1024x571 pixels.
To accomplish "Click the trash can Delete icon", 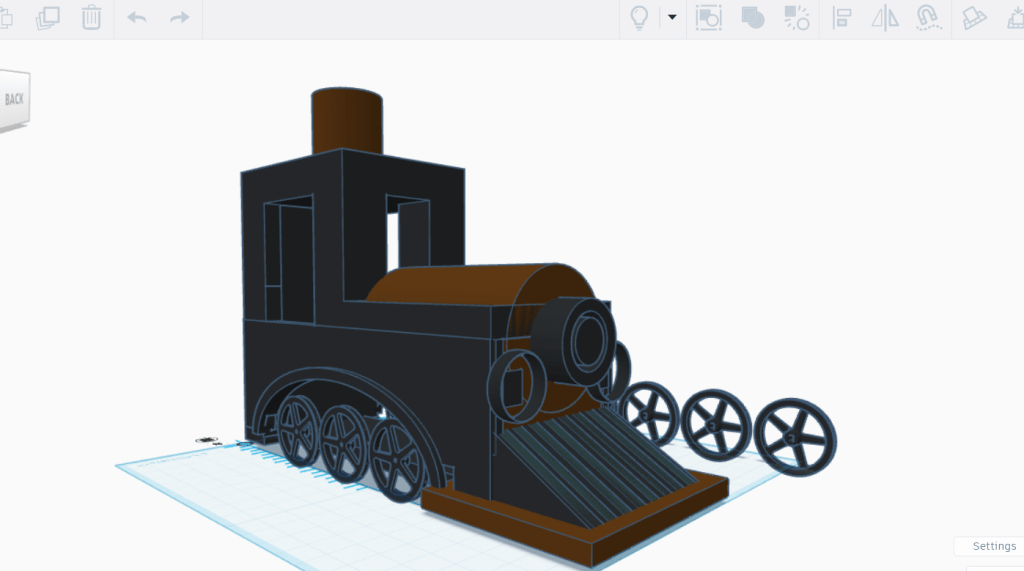I will [x=91, y=17].
